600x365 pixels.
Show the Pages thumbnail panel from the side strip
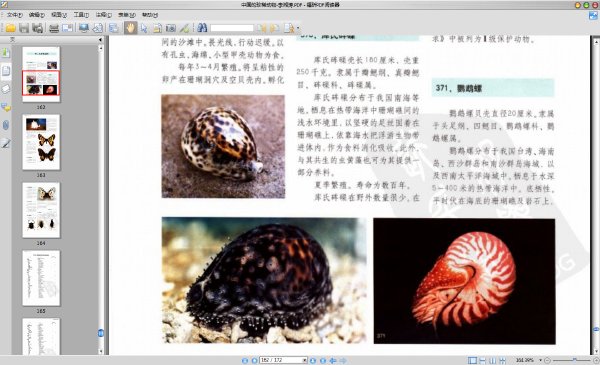tap(6, 71)
